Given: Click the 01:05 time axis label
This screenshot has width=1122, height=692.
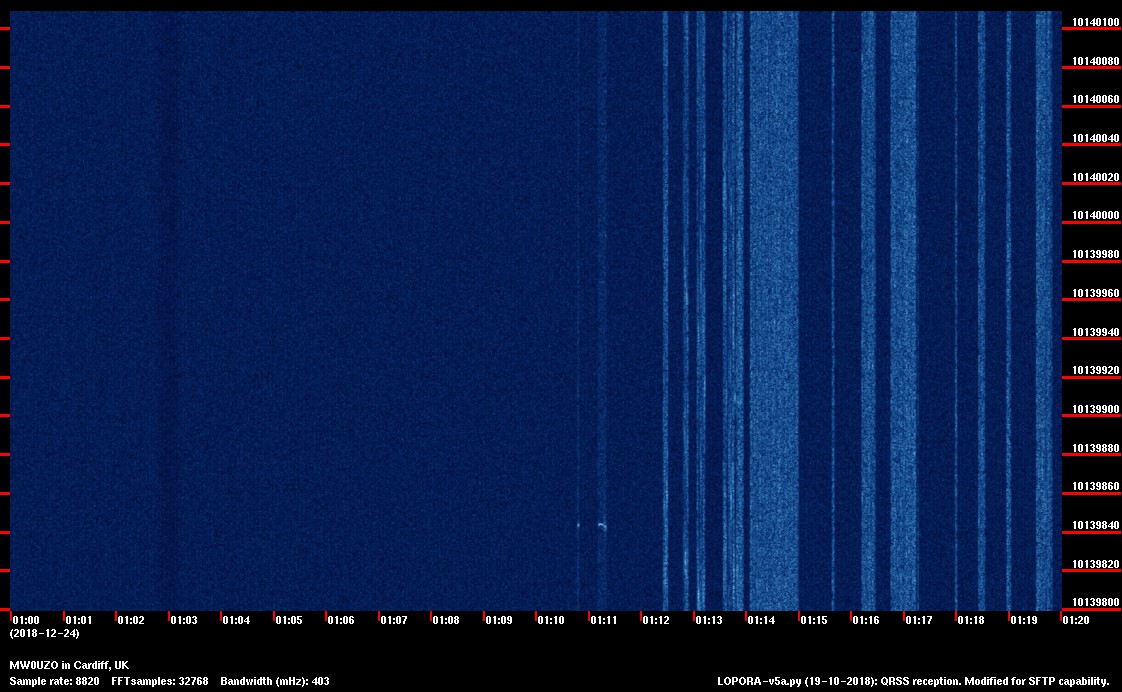Looking at the screenshot, I should coord(288,620).
